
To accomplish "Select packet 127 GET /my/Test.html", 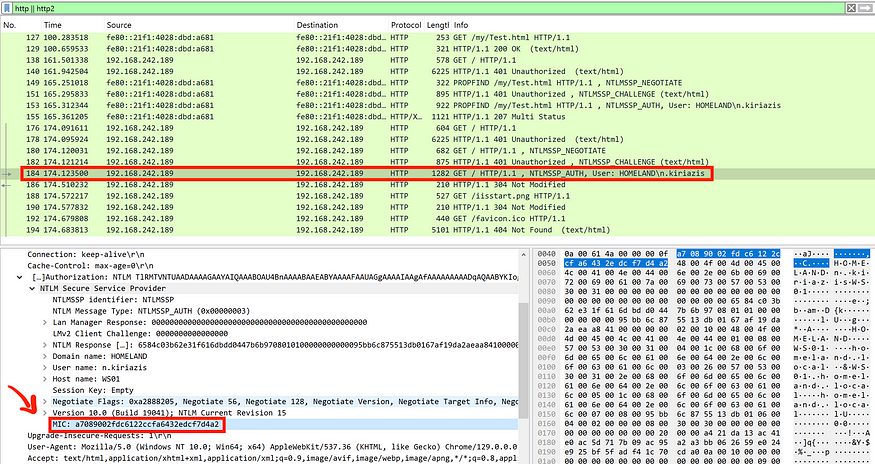I will (438, 38).
